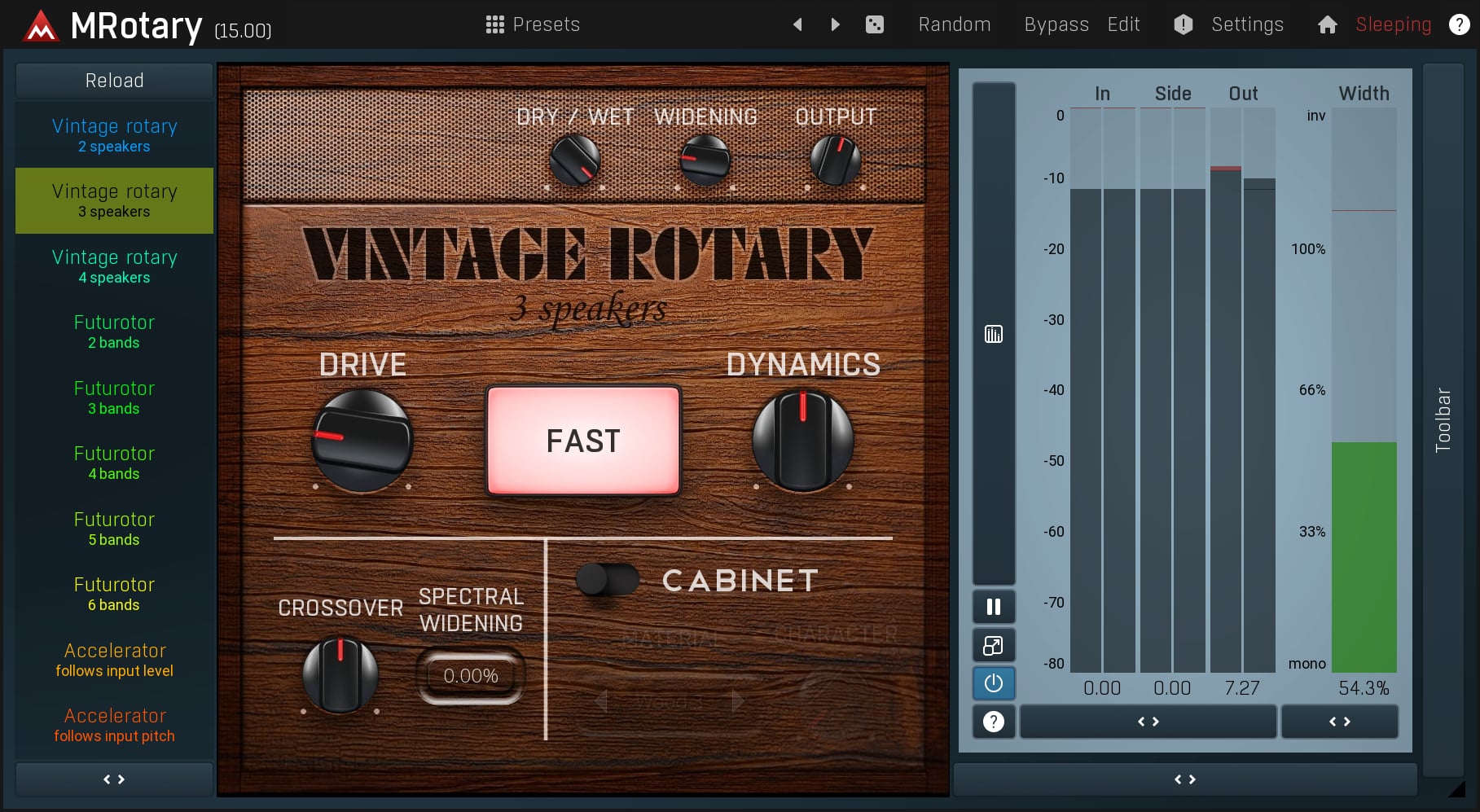1480x812 pixels.
Task: Expand the preset list bottom arrows
Action: coord(114,779)
